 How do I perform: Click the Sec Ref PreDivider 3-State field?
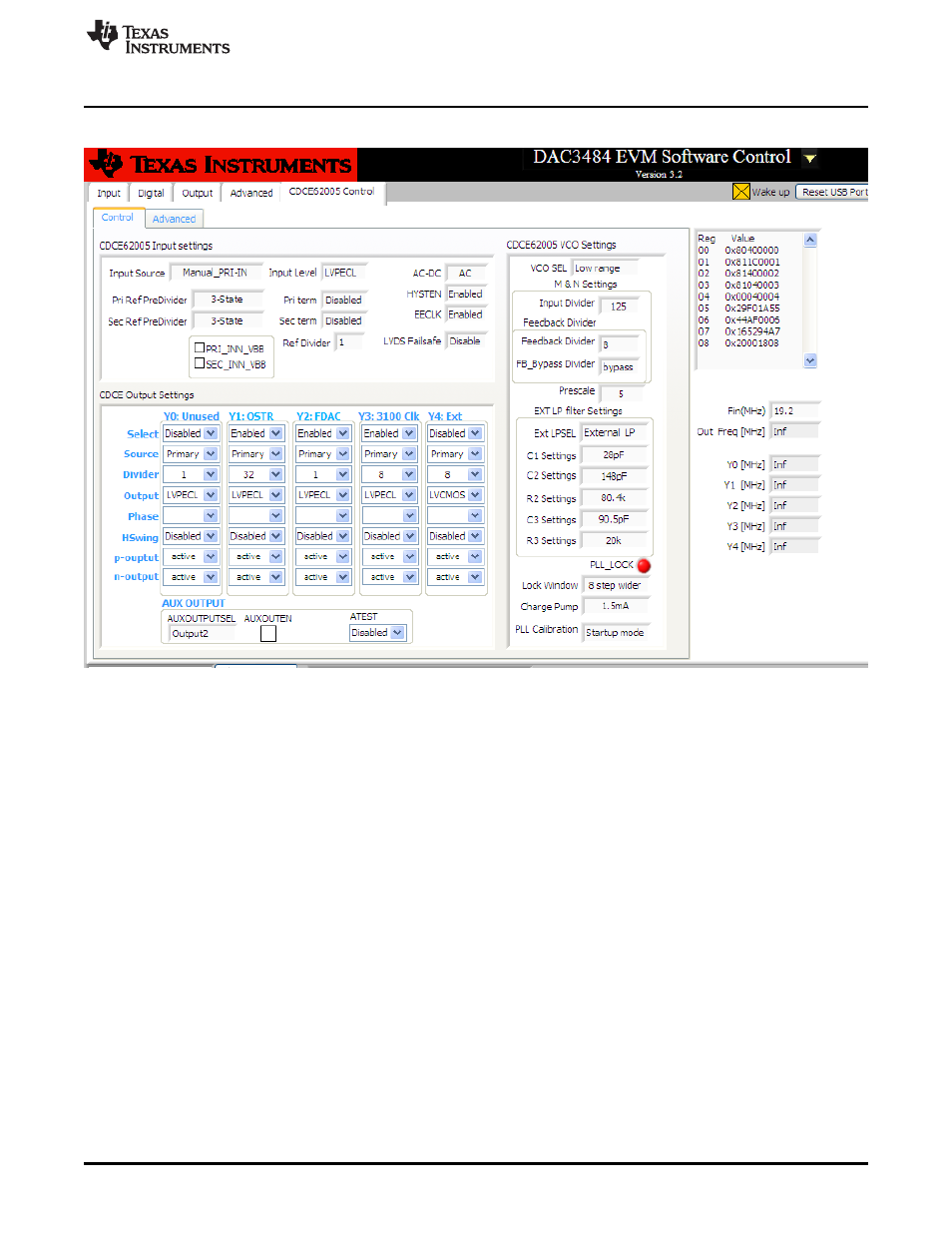pyautogui.click(x=227, y=321)
